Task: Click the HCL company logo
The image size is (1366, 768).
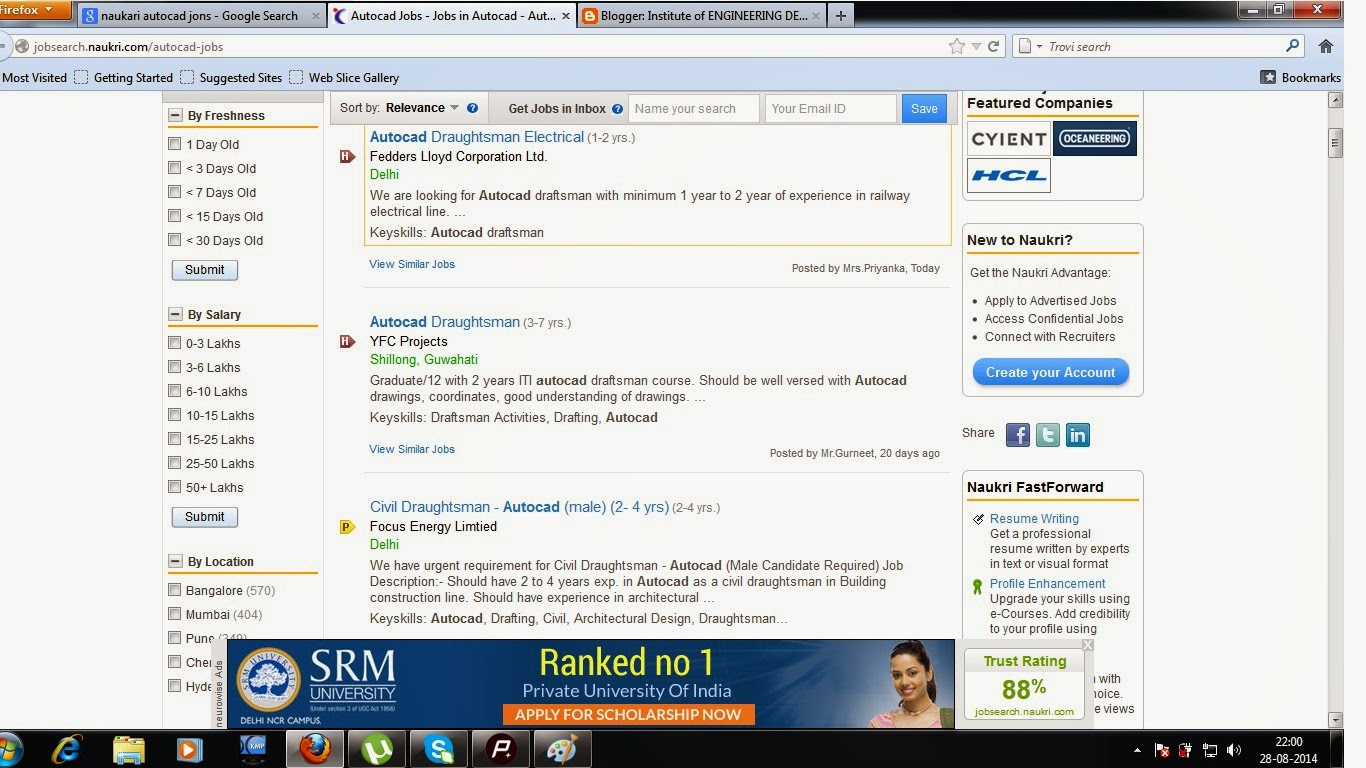Action: 1009,175
